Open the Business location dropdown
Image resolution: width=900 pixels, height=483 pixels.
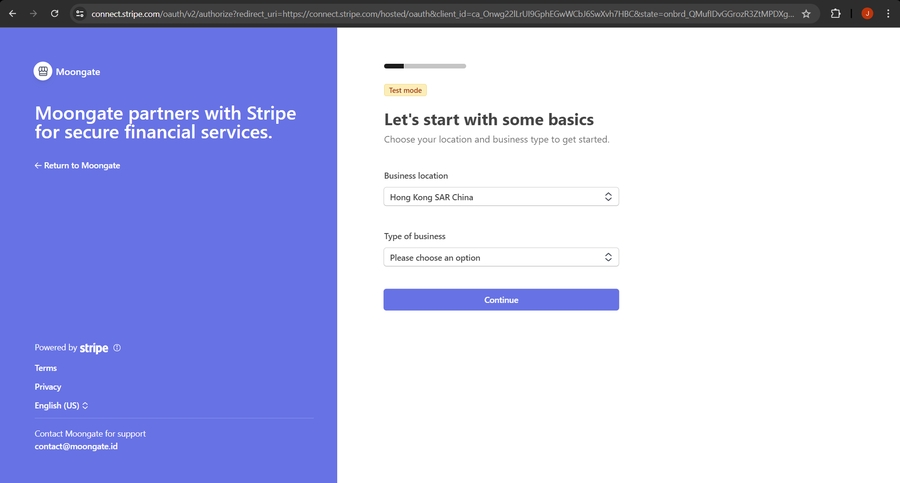pyautogui.click(x=501, y=197)
